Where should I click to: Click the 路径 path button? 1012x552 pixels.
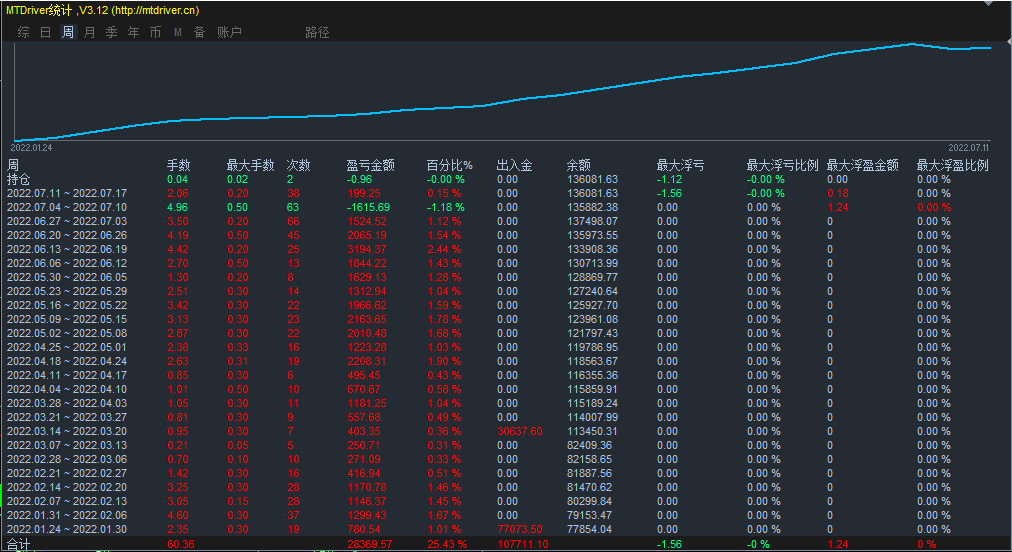pos(317,32)
